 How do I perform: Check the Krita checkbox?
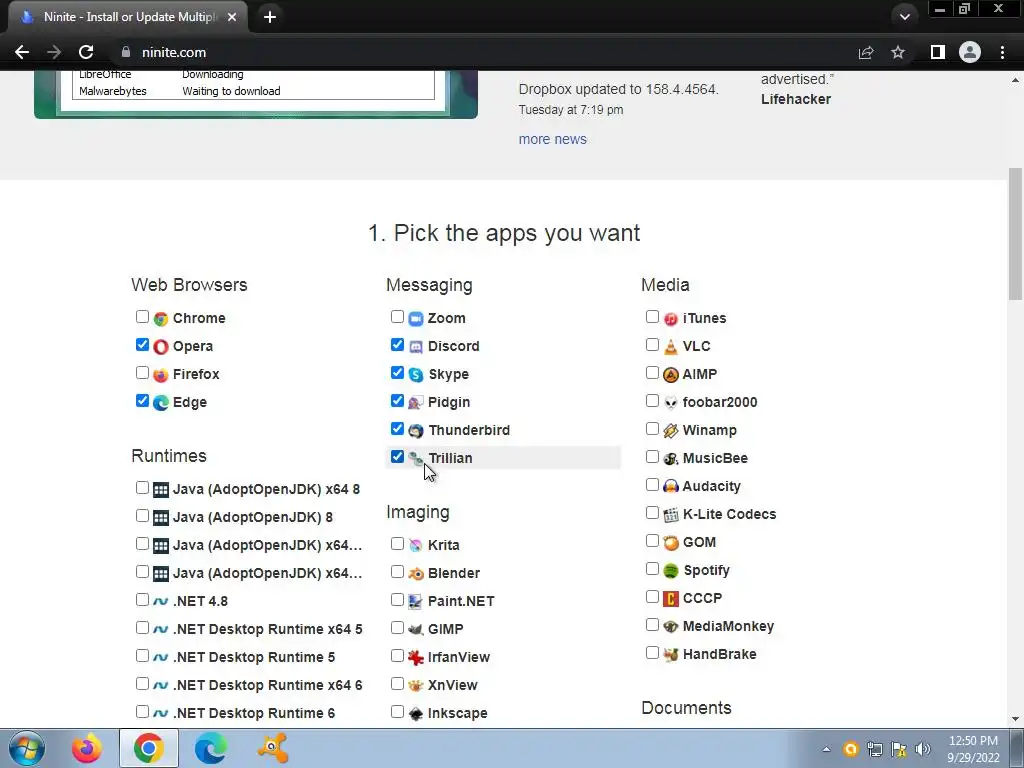[x=397, y=543]
